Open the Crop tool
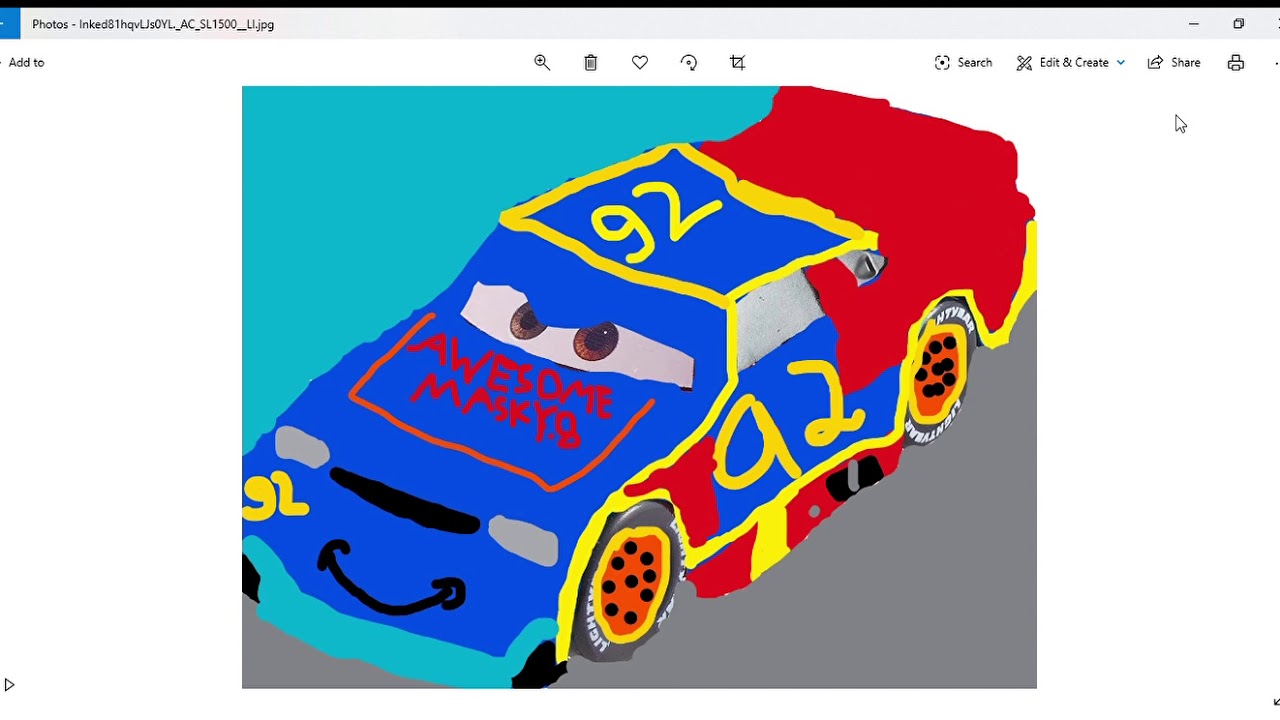1280x720 pixels. point(738,62)
